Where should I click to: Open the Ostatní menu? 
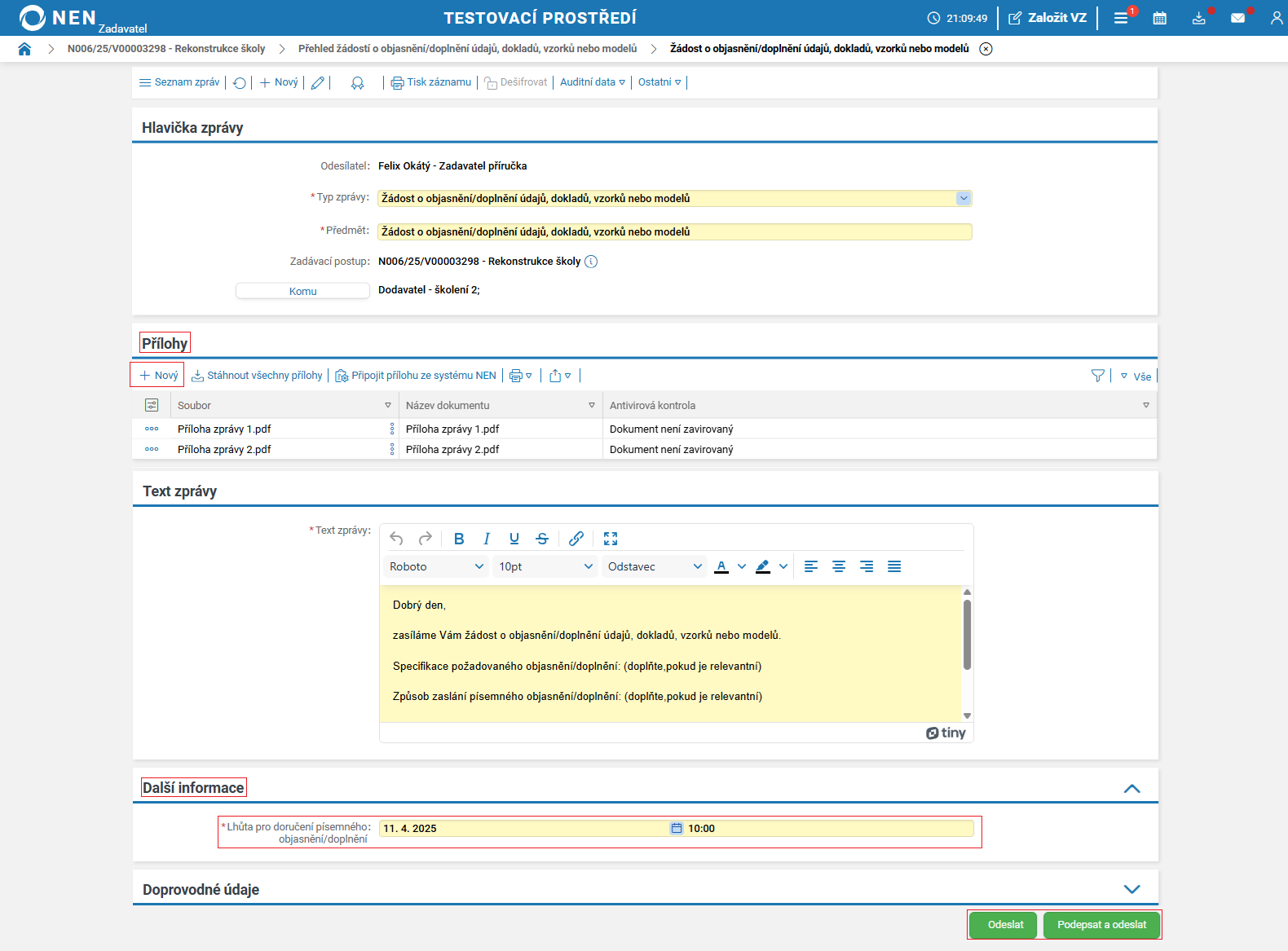point(659,82)
